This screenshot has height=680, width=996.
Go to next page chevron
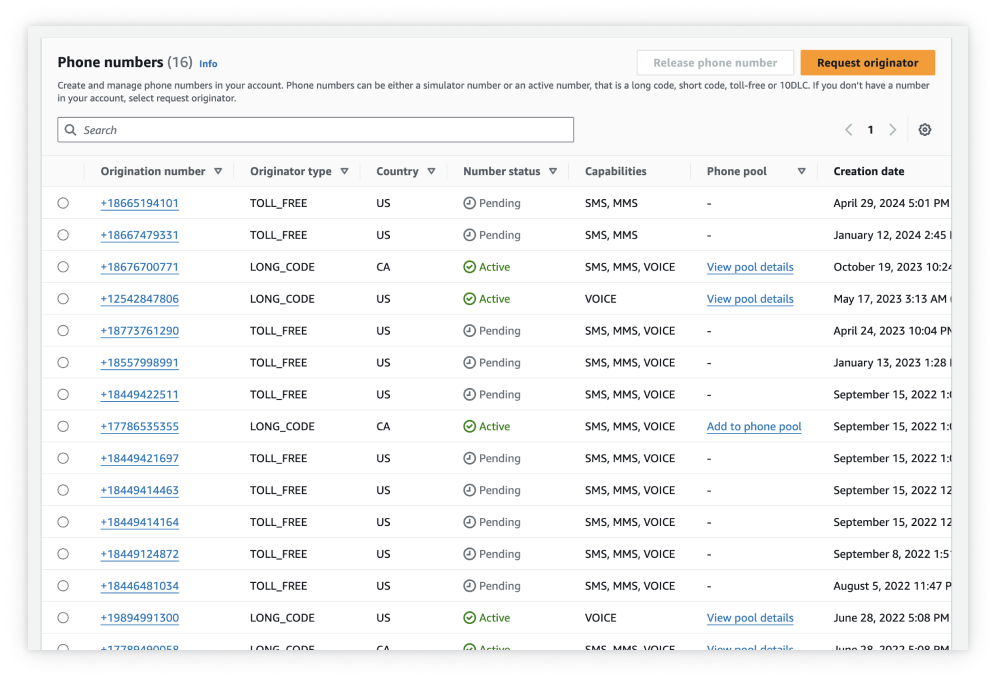click(x=893, y=130)
